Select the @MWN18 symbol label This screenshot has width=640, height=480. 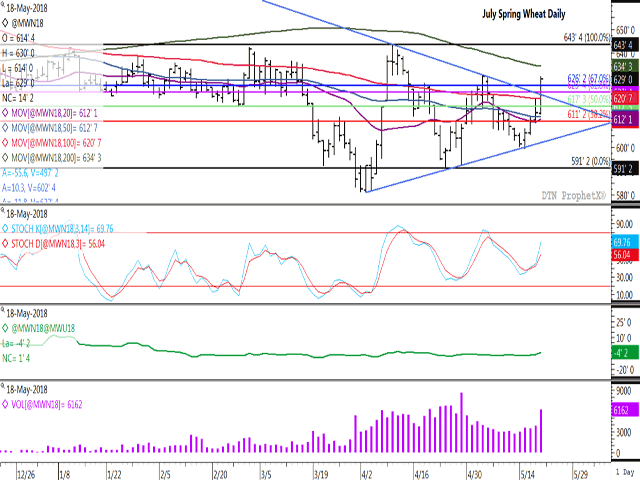click(x=27, y=23)
